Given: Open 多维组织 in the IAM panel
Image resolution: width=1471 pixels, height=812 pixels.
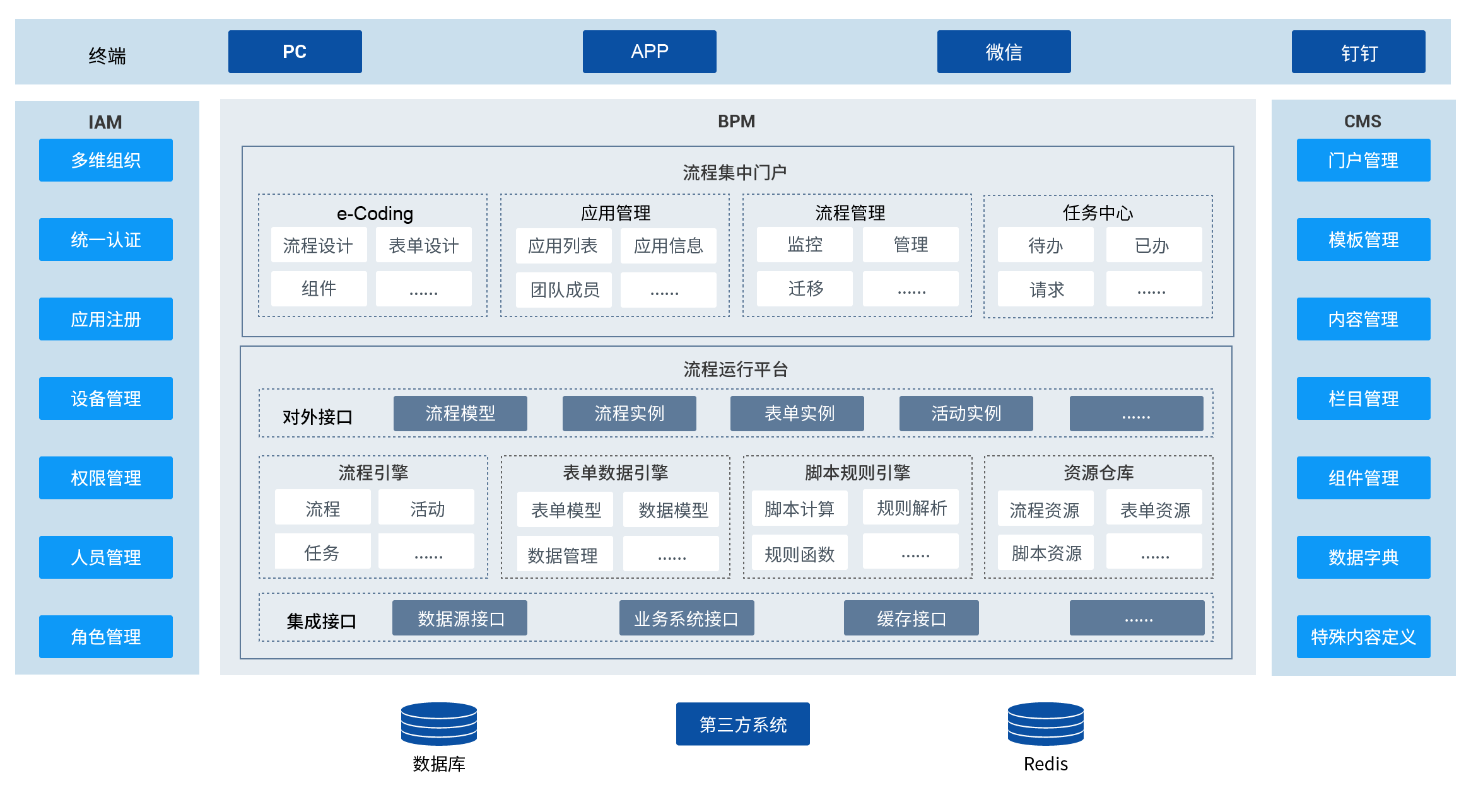Looking at the screenshot, I should point(106,160).
